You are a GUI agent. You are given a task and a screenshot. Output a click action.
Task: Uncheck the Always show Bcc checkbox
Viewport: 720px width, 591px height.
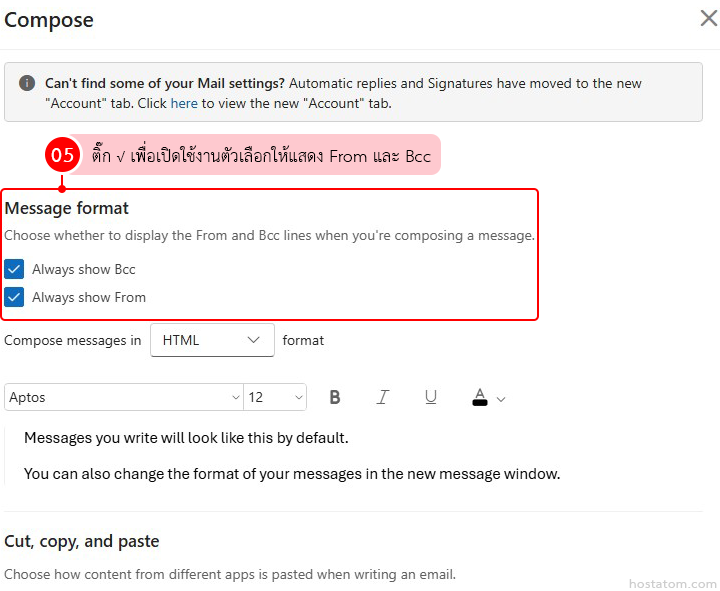(x=14, y=269)
